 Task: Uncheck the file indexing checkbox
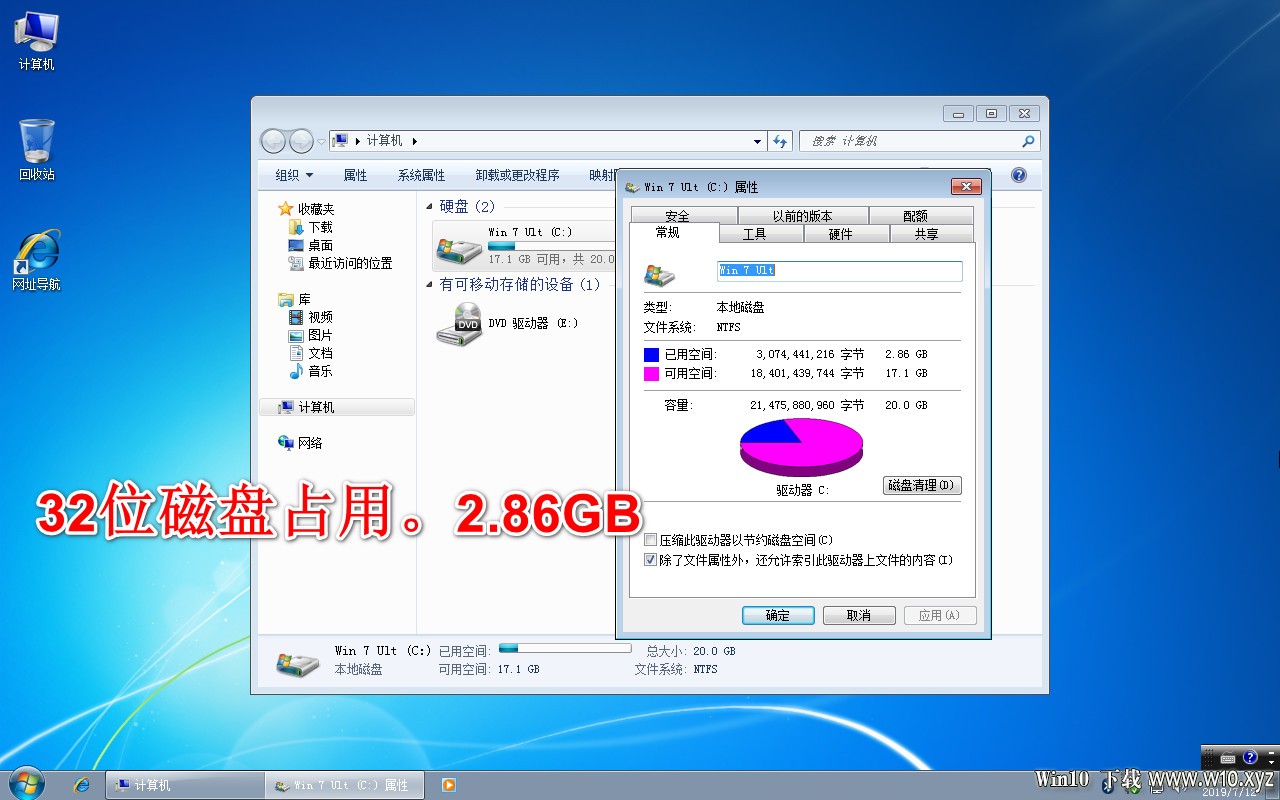pos(651,560)
